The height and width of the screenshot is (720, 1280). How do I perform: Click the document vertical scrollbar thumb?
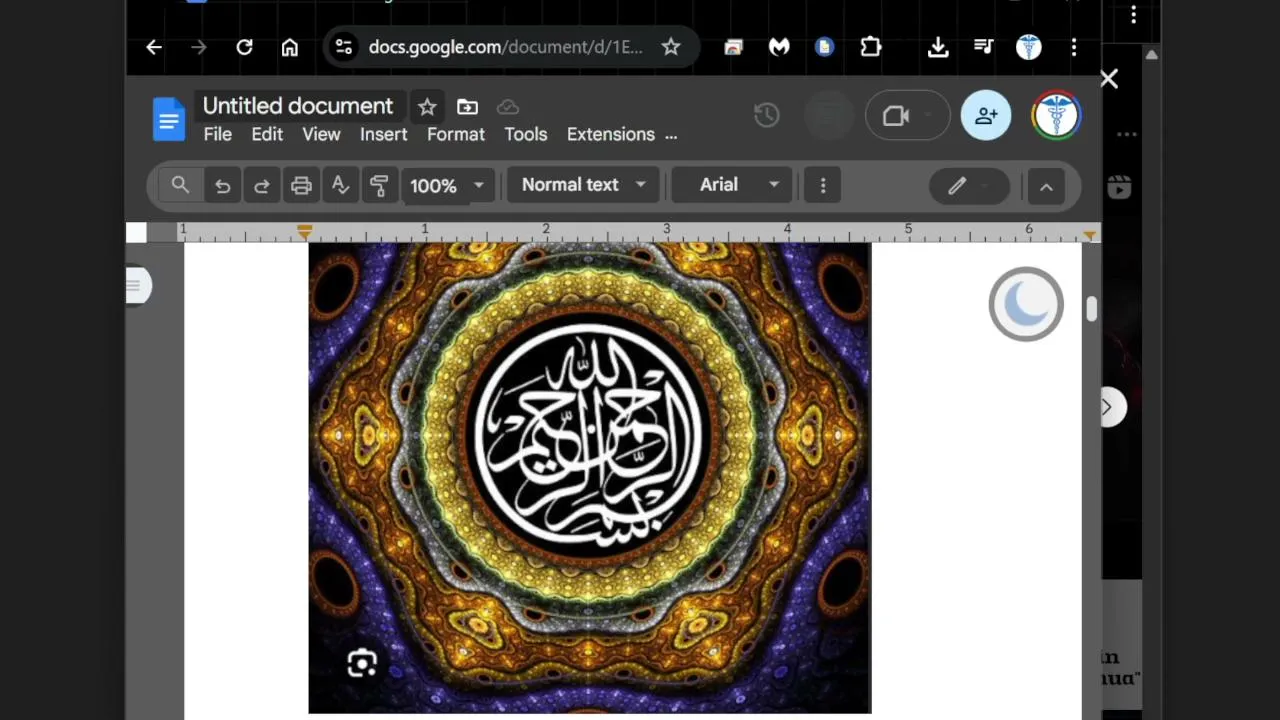pos(1091,309)
